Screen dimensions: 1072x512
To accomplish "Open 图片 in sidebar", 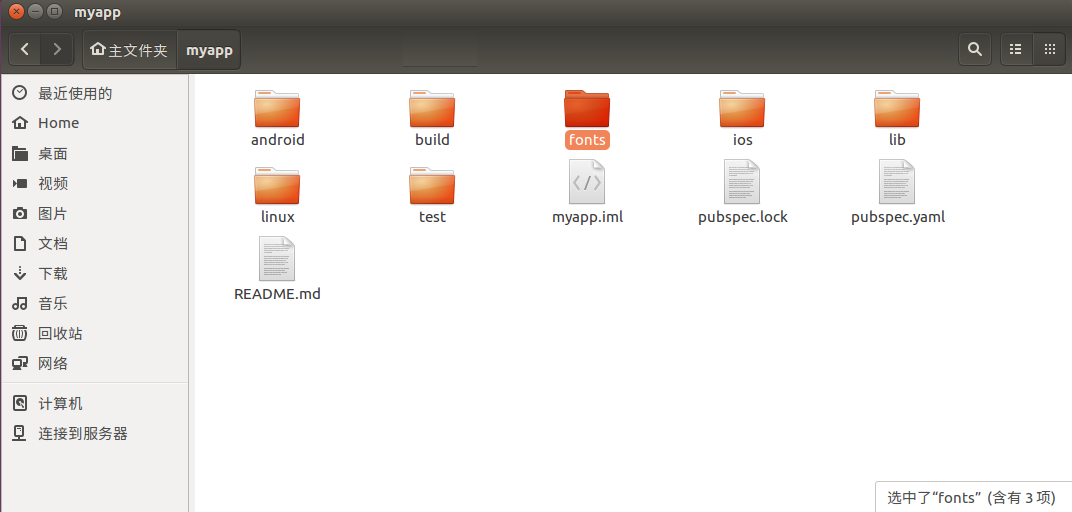I will tap(94, 214).
